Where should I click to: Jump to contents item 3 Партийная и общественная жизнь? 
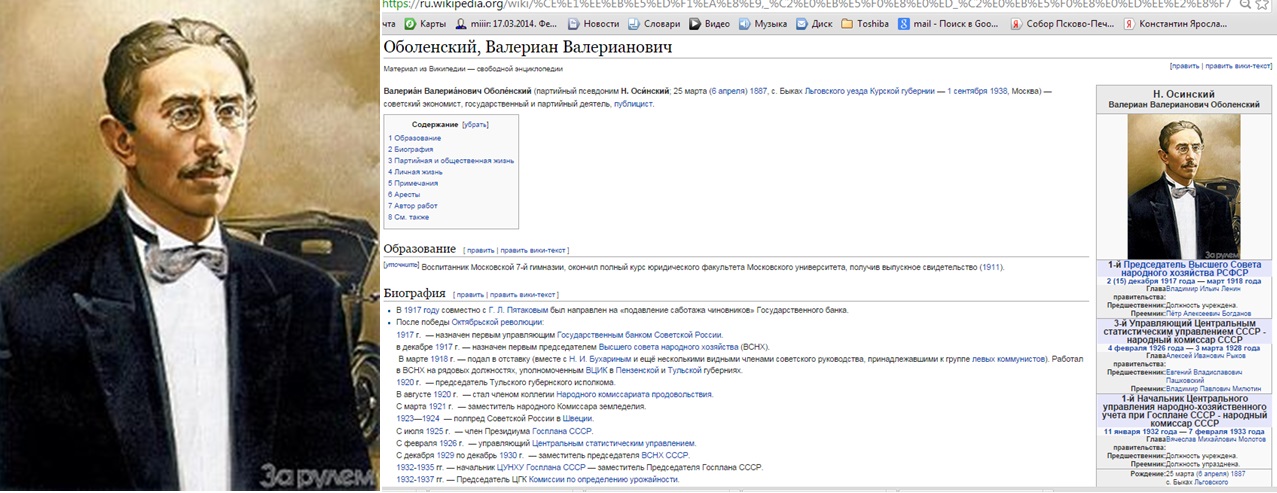(451, 160)
